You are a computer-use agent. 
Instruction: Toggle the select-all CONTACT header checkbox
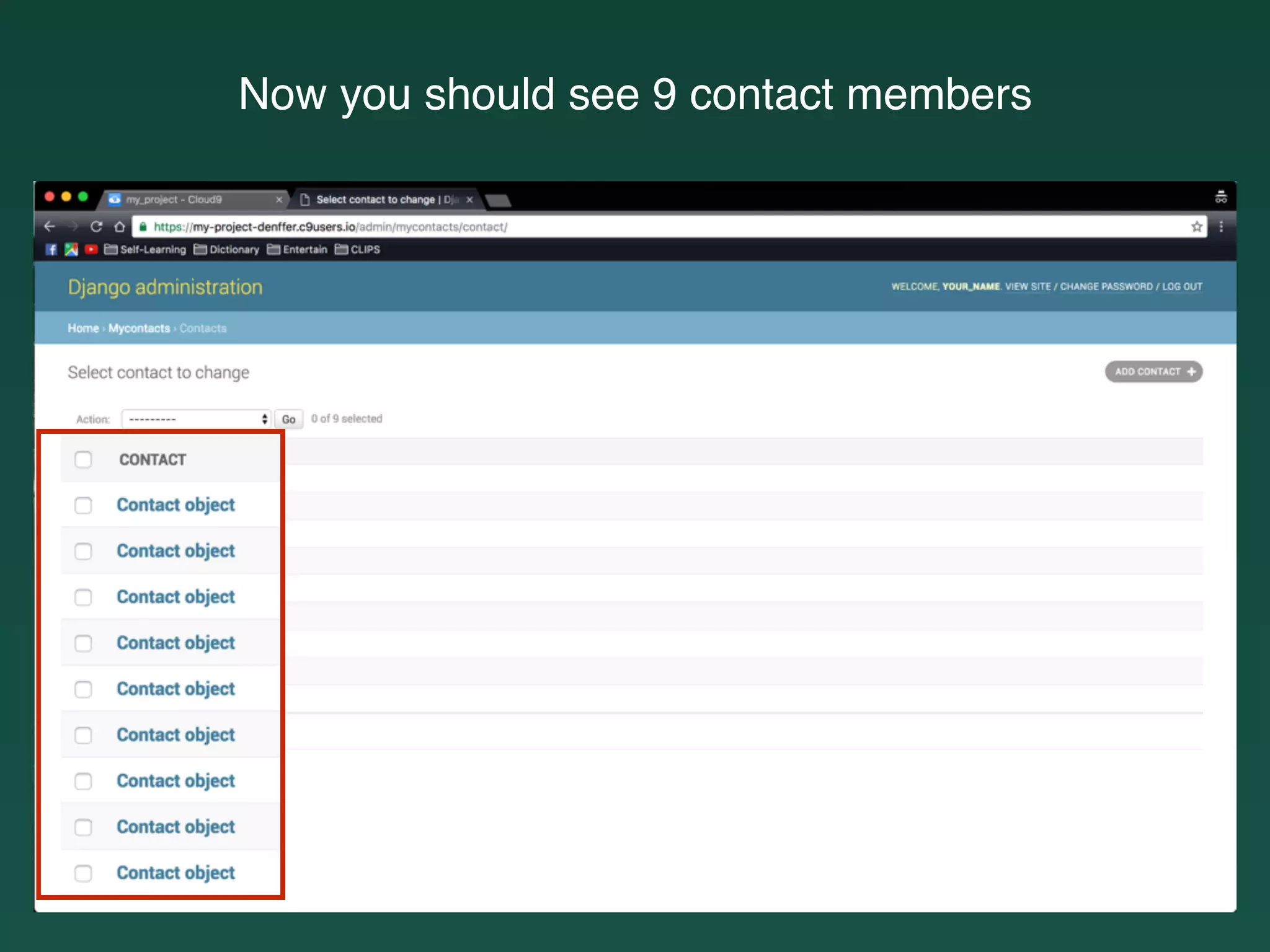tap(83, 459)
